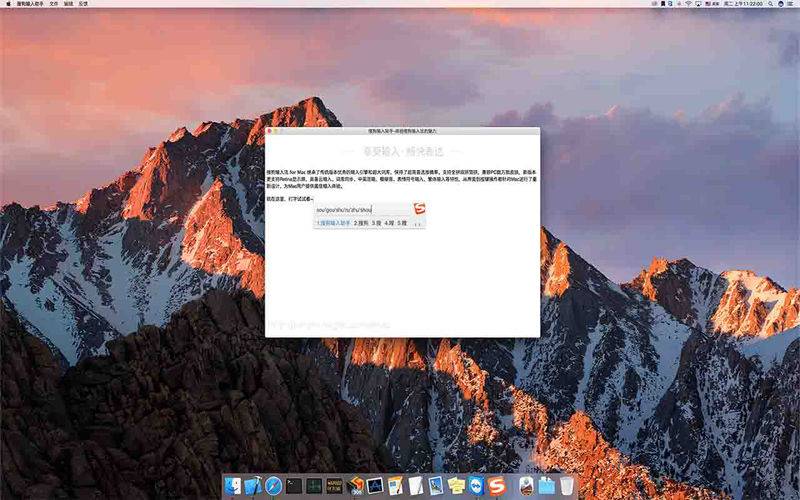Open Stickies notes in the Dock
This screenshot has width=800, height=500.
(456, 486)
